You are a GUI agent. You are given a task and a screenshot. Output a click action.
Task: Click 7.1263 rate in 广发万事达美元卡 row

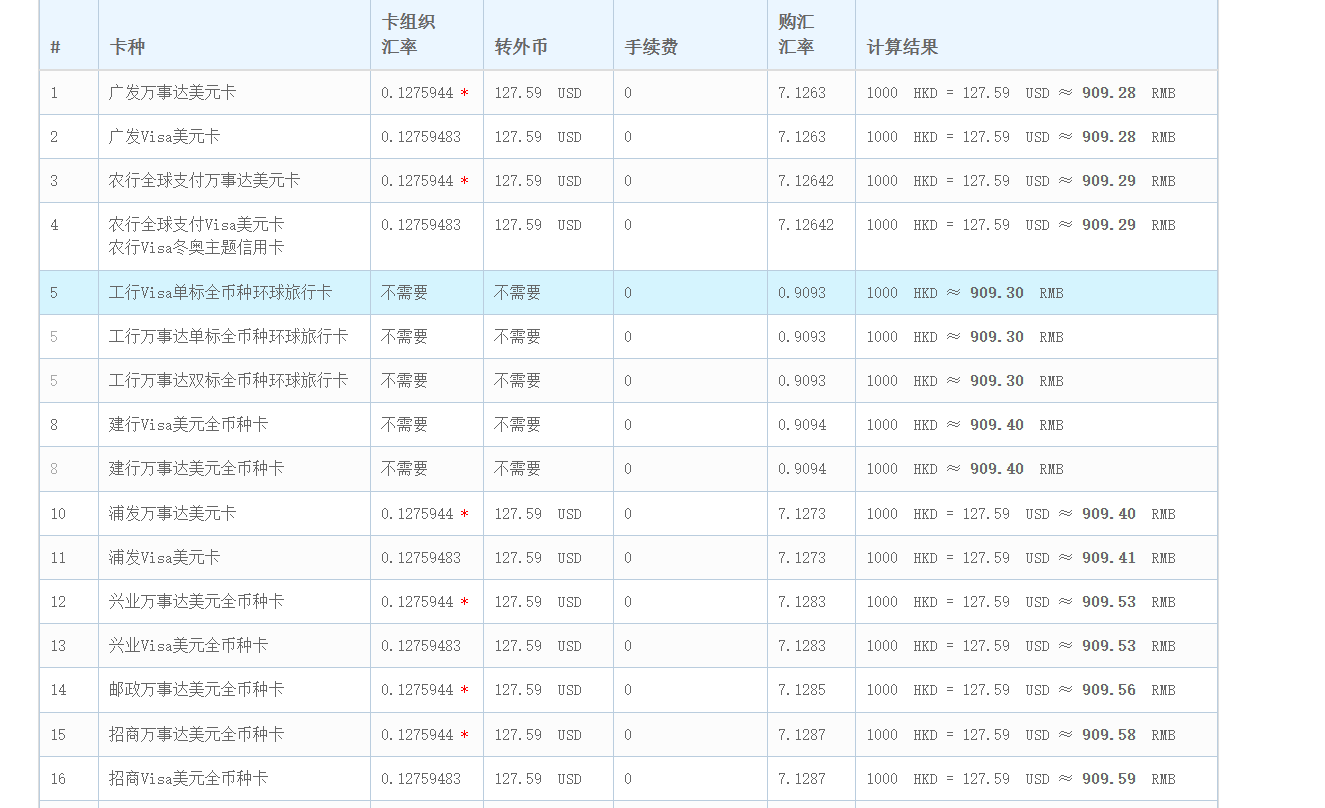tap(802, 93)
